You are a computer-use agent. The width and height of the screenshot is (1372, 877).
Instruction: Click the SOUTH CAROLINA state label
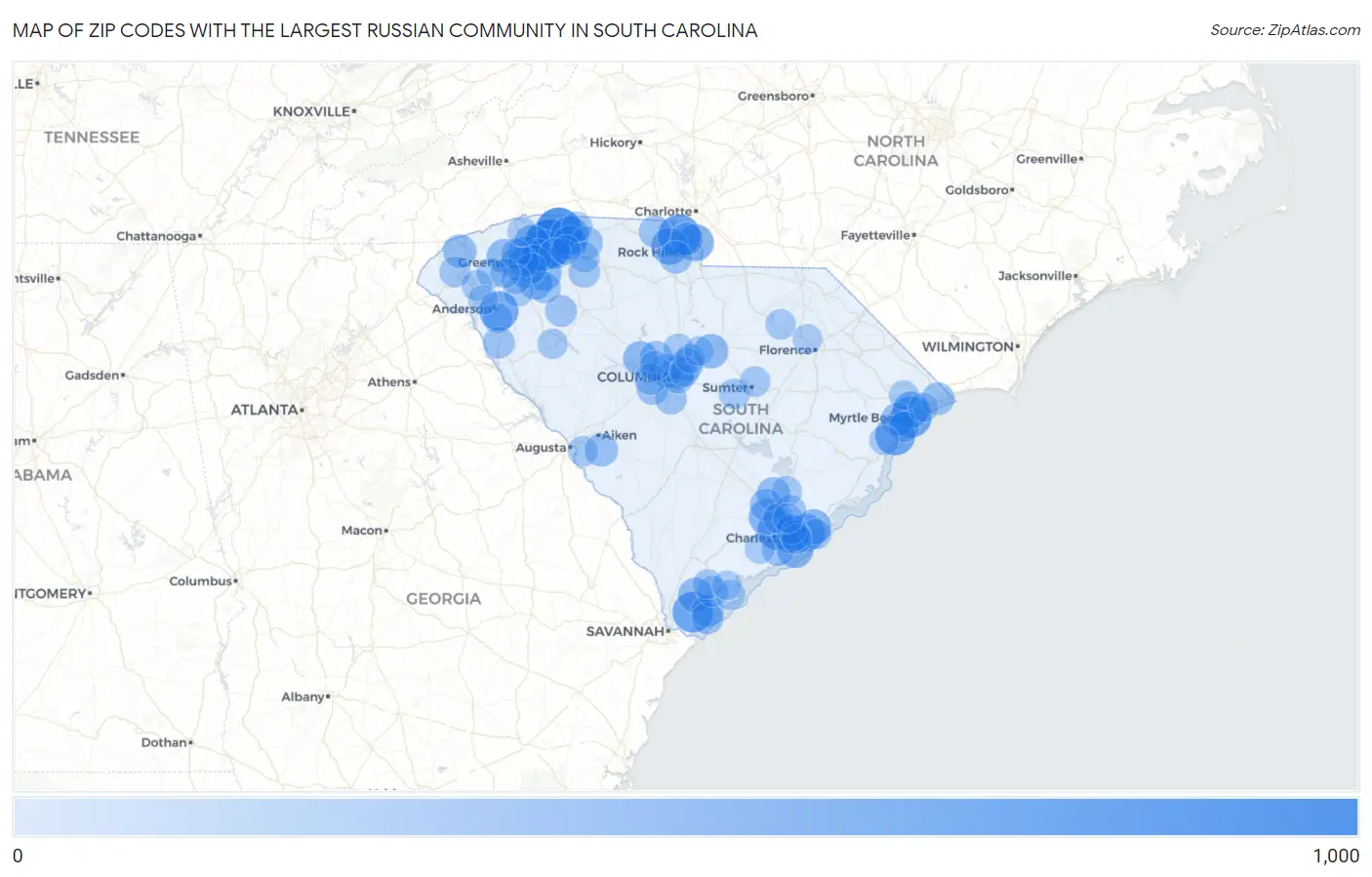pos(741,419)
